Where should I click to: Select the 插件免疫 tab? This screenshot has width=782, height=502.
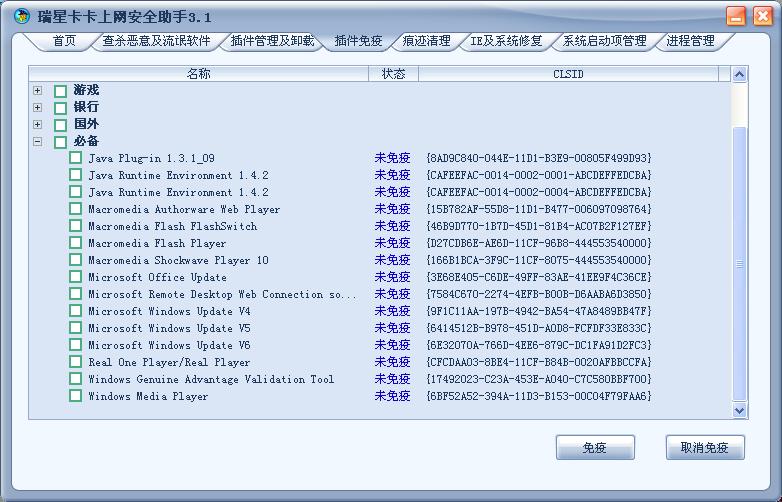tap(358, 40)
